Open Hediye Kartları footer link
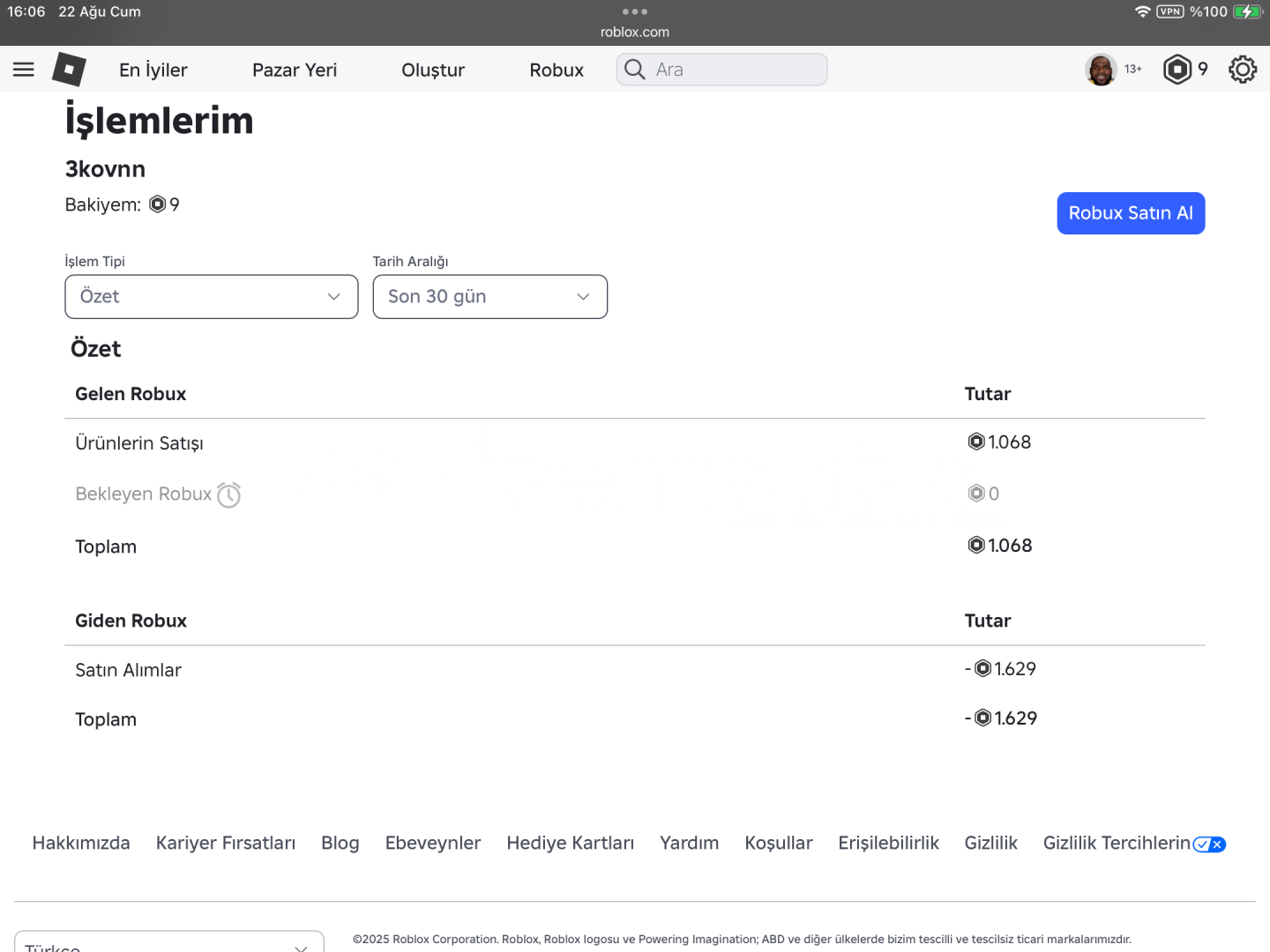The width and height of the screenshot is (1270, 952). (x=571, y=843)
